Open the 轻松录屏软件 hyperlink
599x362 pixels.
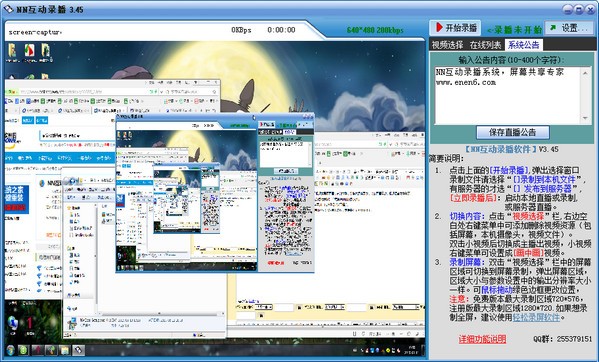tap(536, 317)
